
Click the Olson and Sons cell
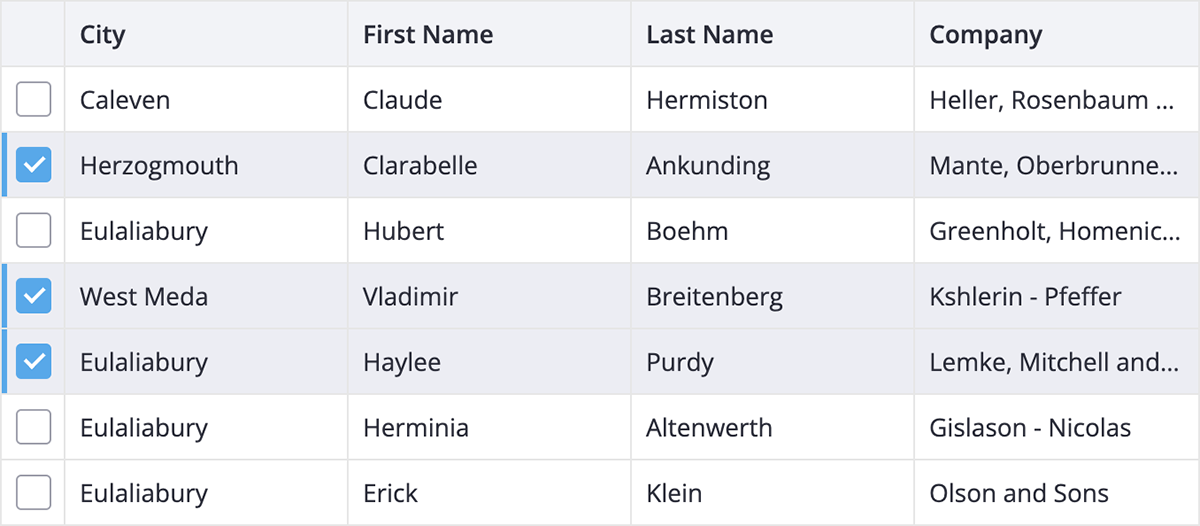(1056, 493)
